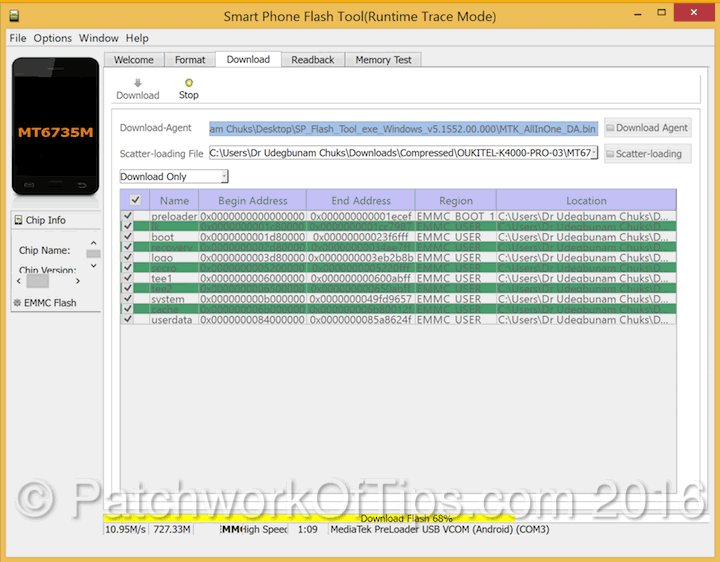This screenshot has width=720, height=562.
Task: Click the Chip Info panel up arrow
Action: [x=94, y=242]
